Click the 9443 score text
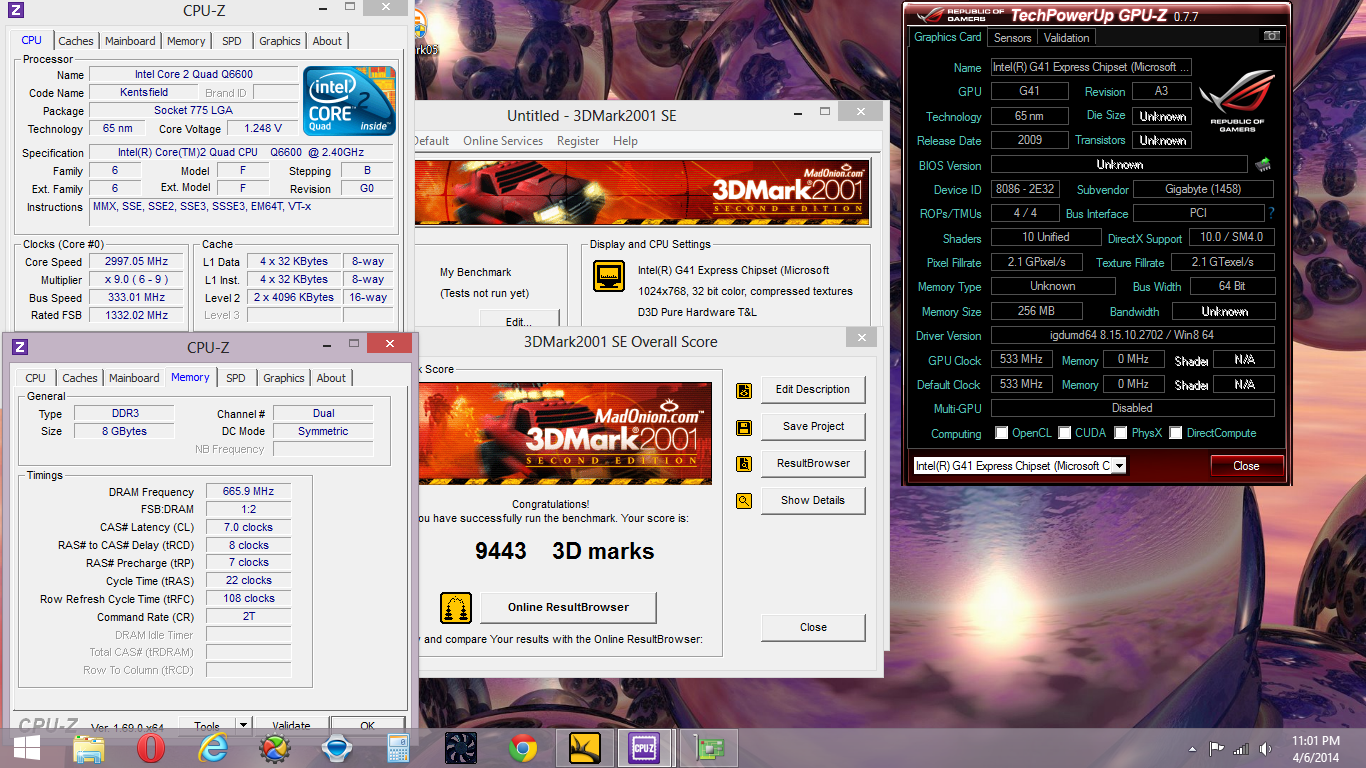 point(500,551)
